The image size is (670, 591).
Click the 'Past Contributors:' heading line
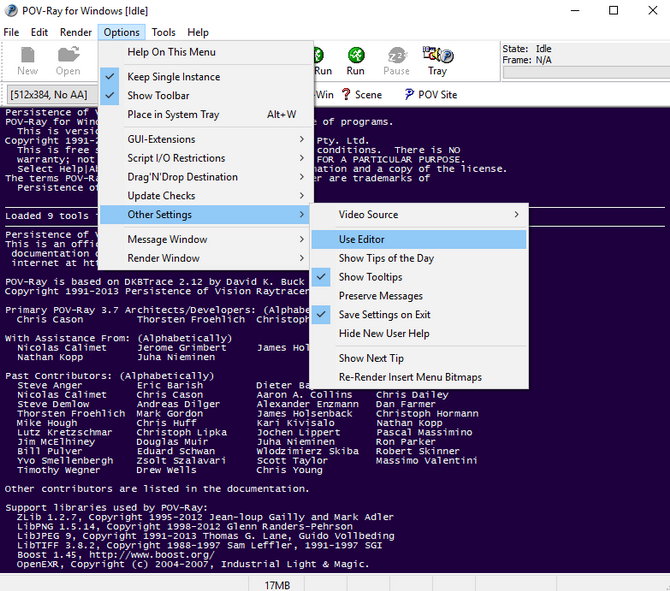click(109, 376)
